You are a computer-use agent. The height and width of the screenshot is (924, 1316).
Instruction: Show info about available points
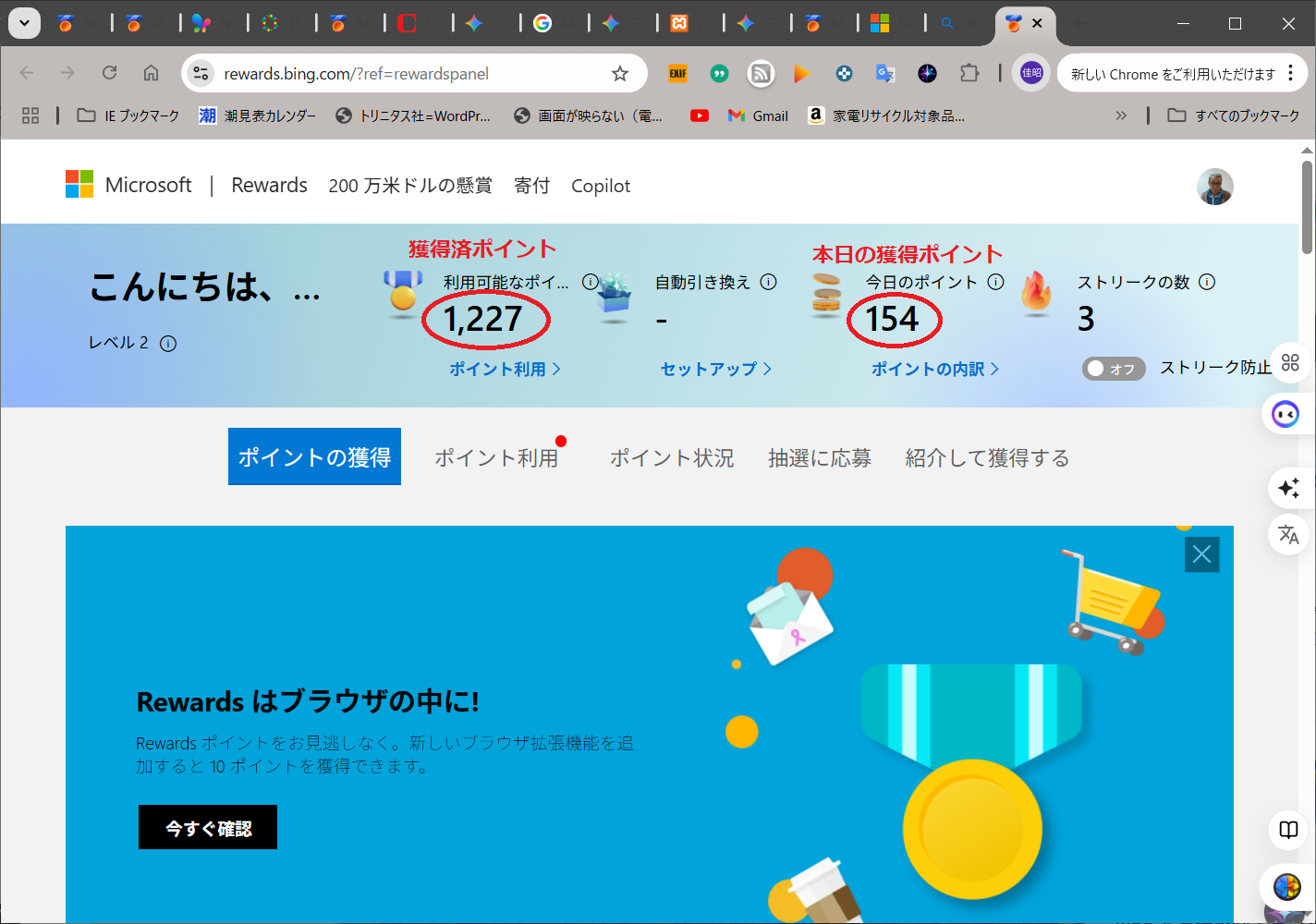tap(590, 283)
